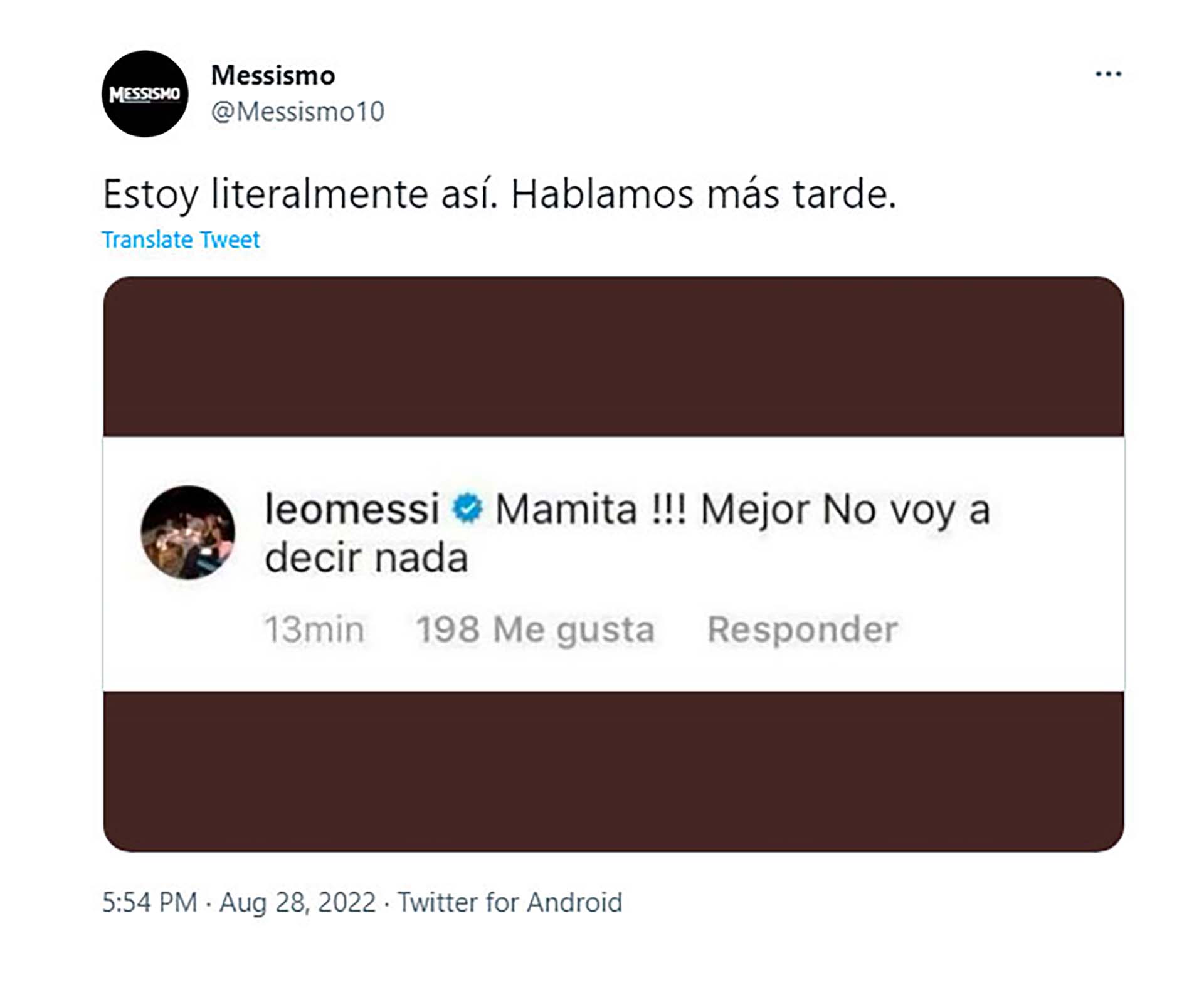
Task: Click the 13min timestamp in the comment
Action: click(x=314, y=629)
